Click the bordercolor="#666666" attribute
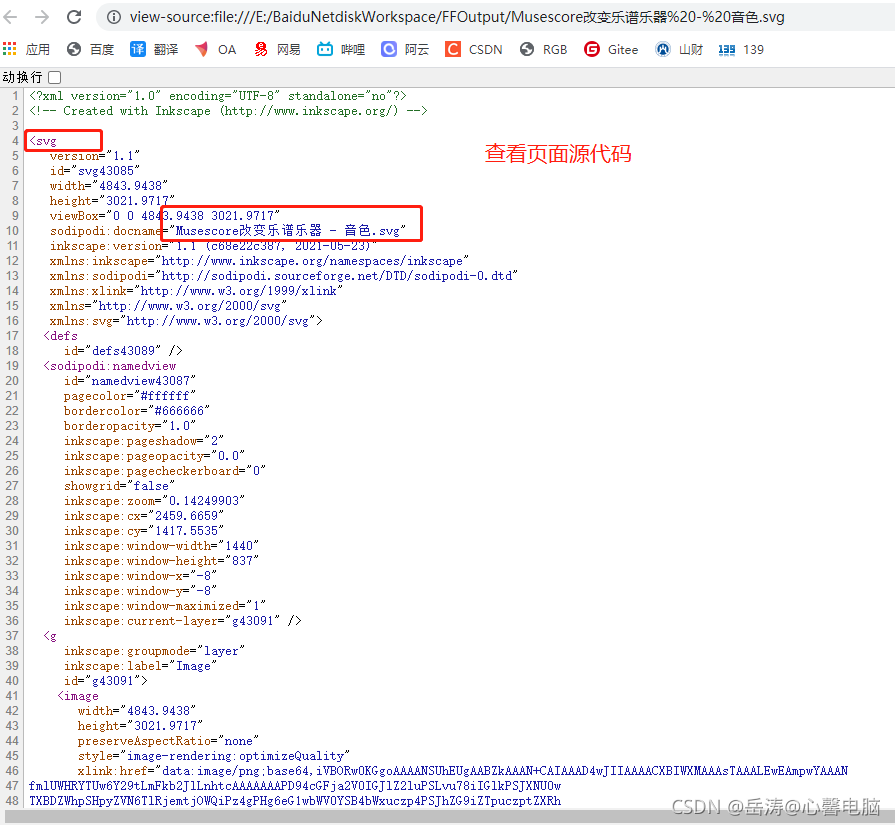This screenshot has width=895, height=825. tap(137, 411)
